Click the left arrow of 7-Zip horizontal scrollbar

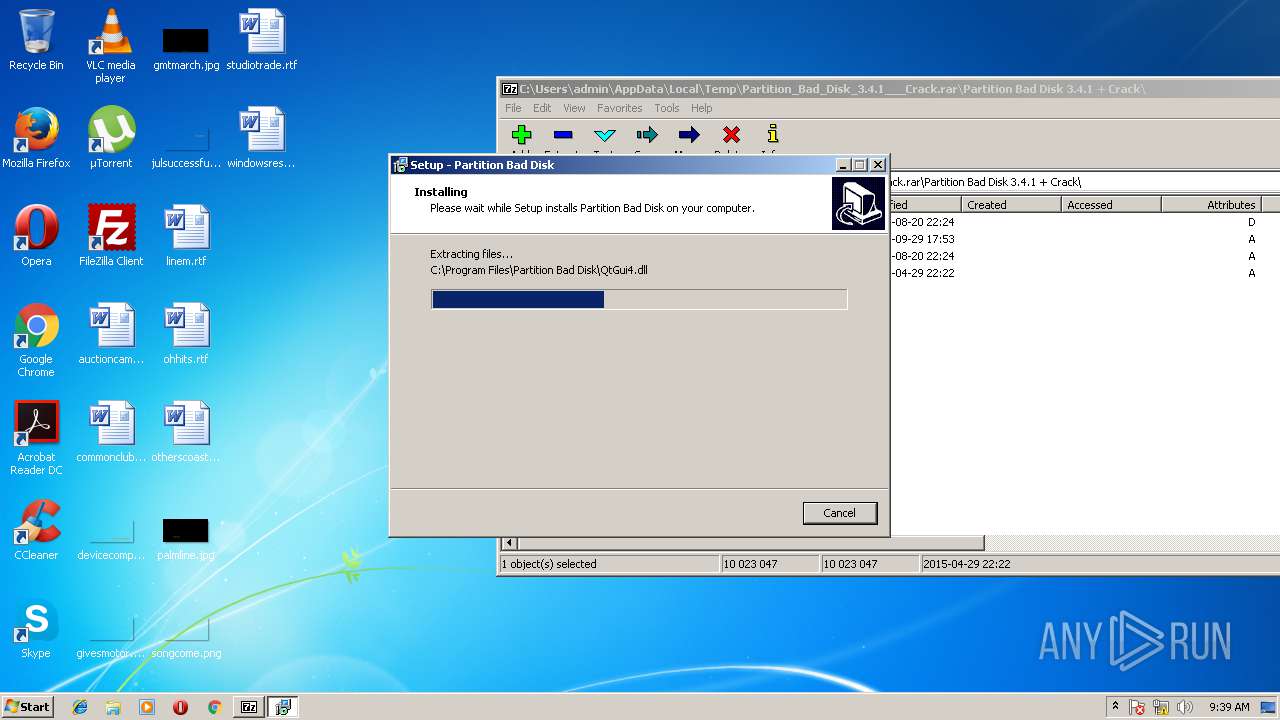(509, 543)
